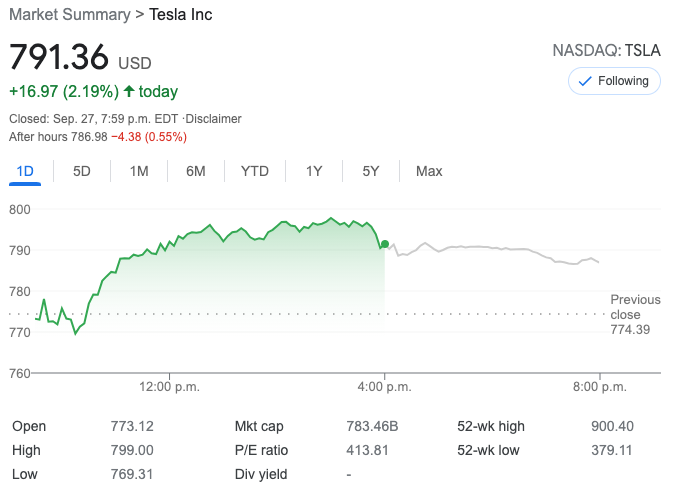Click the 770 y-axis label
688x486 pixels.
point(20,332)
